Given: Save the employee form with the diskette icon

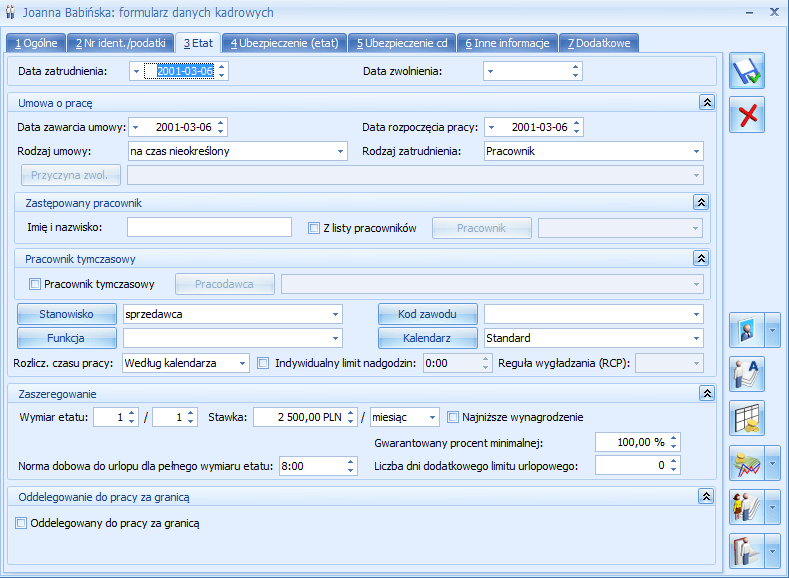Looking at the screenshot, I should (747, 71).
